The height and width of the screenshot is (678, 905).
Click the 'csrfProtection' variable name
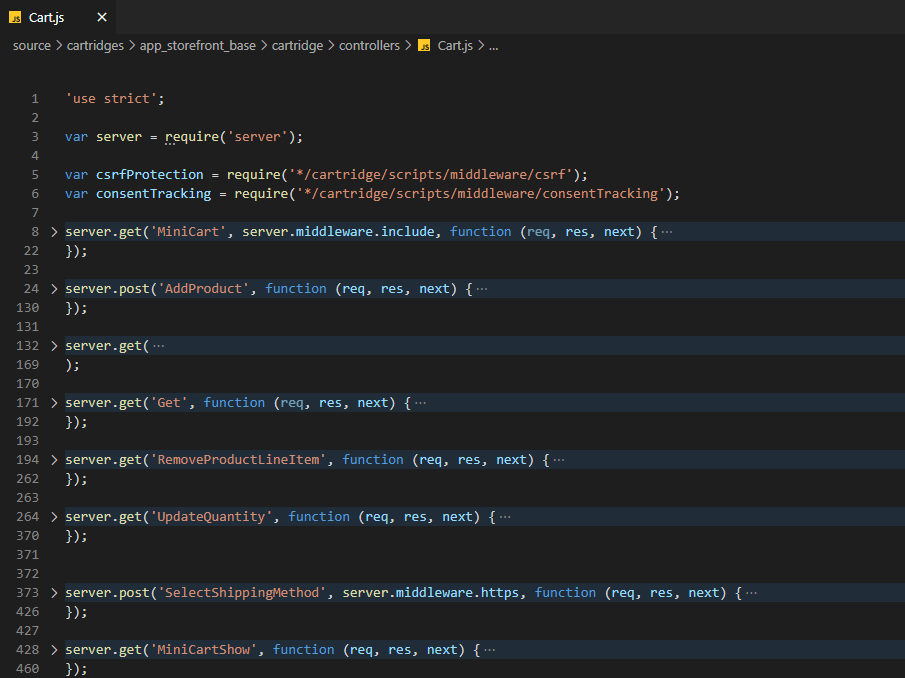point(149,175)
